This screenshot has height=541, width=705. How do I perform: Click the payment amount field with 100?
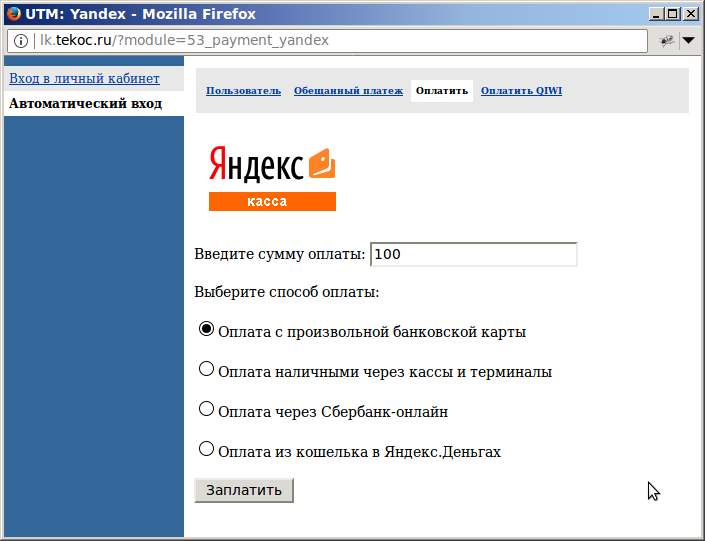[x=473, y=255]
